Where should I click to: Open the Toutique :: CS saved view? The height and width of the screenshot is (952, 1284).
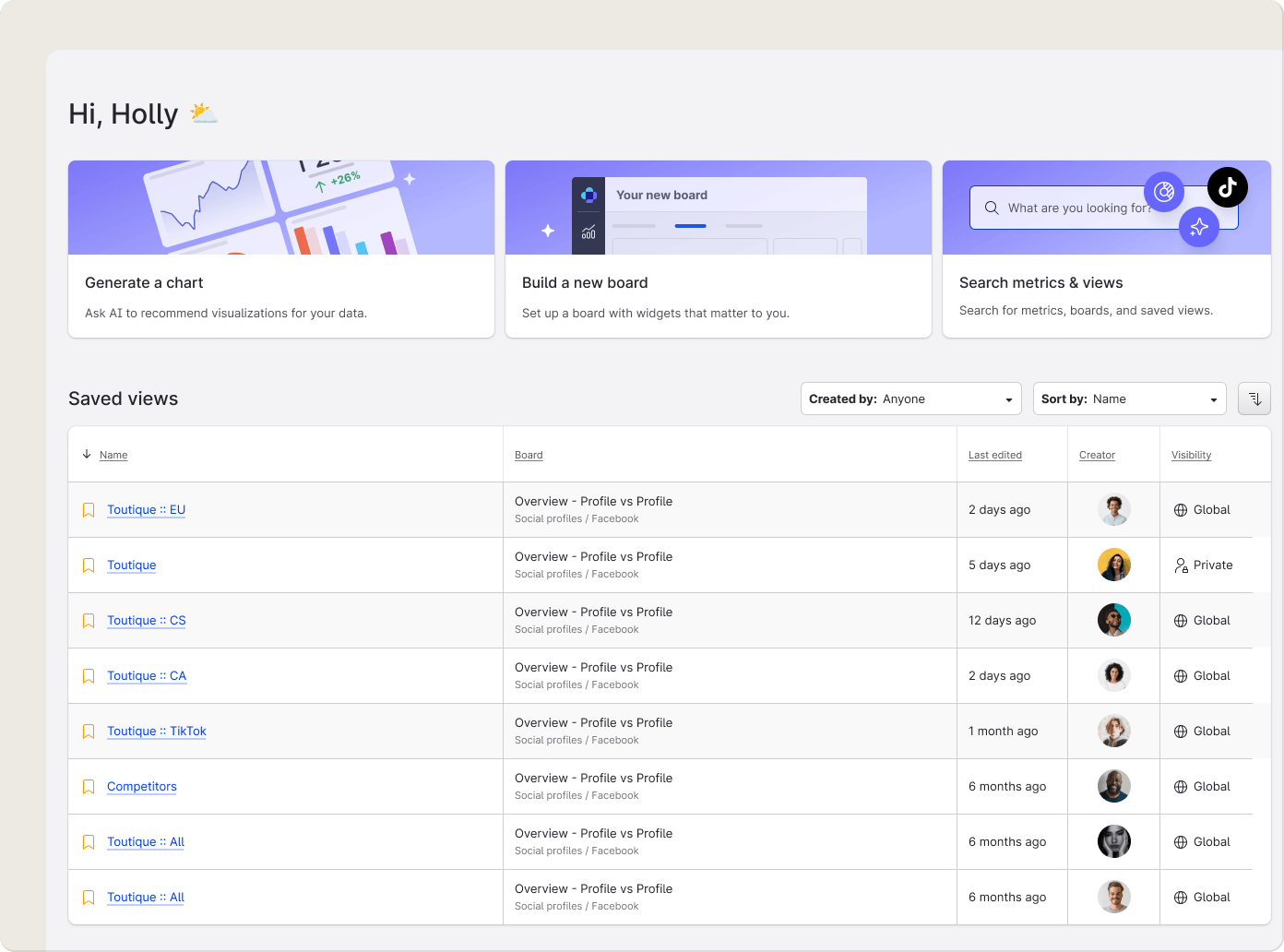tap(146, 621)
